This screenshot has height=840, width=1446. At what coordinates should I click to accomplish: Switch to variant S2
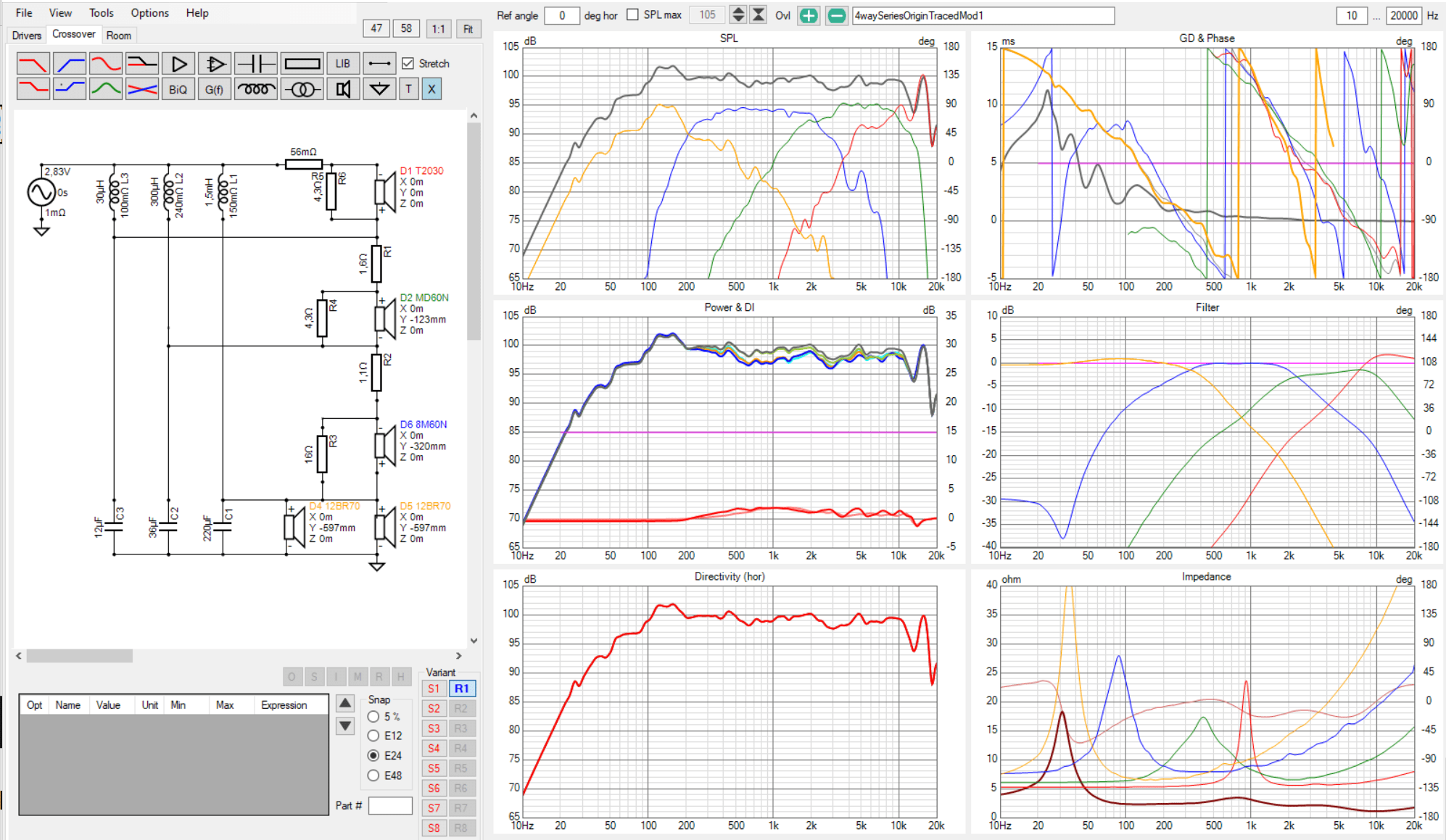coord(434,709)
